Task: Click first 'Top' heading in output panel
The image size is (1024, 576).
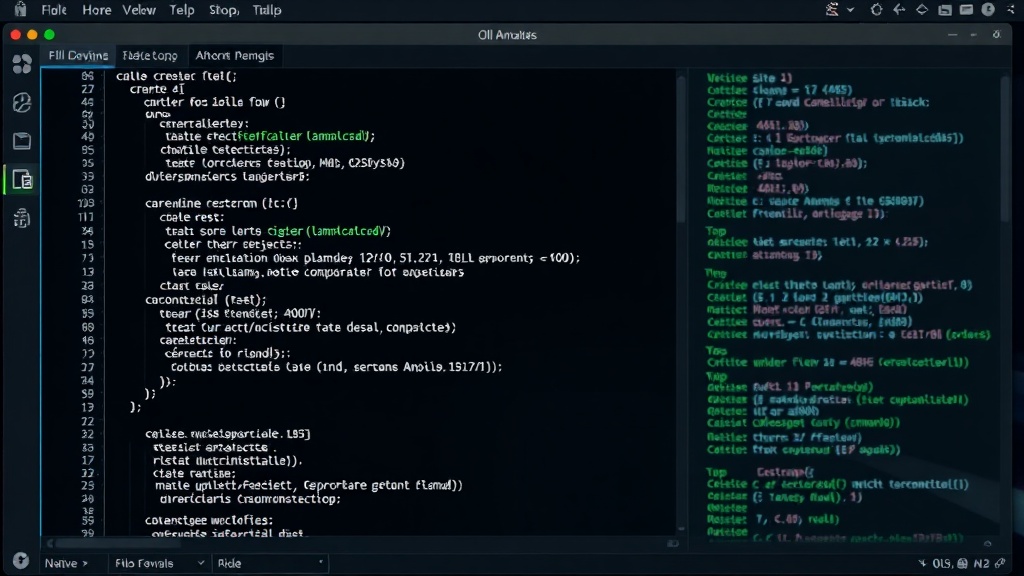Action: (716, 231)
